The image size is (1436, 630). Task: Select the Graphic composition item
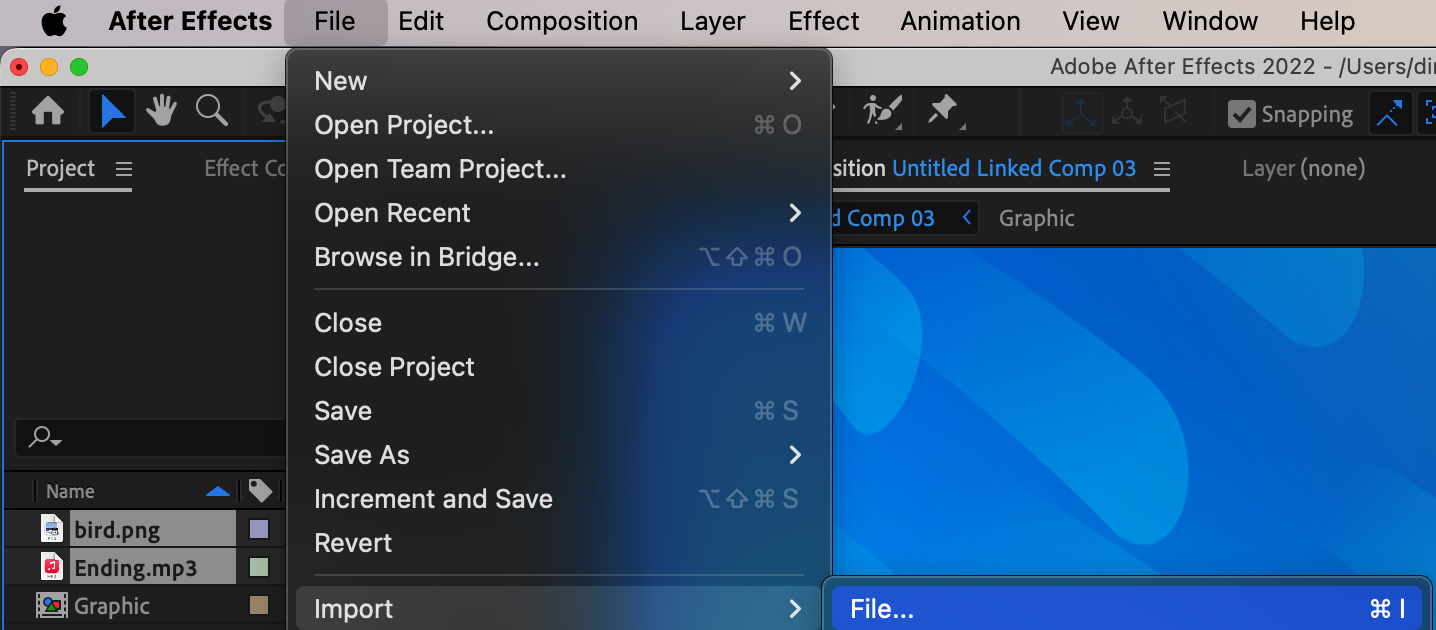coord(111,606)
